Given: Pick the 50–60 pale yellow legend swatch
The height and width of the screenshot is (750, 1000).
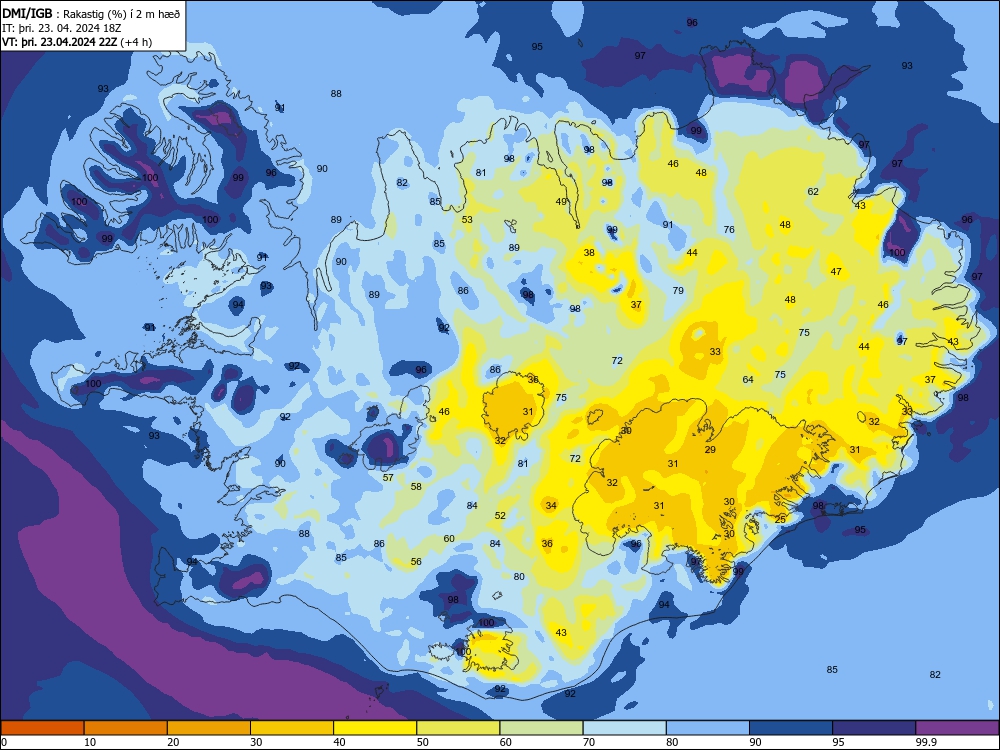Looking at the screenshot, I should [458, 728].
